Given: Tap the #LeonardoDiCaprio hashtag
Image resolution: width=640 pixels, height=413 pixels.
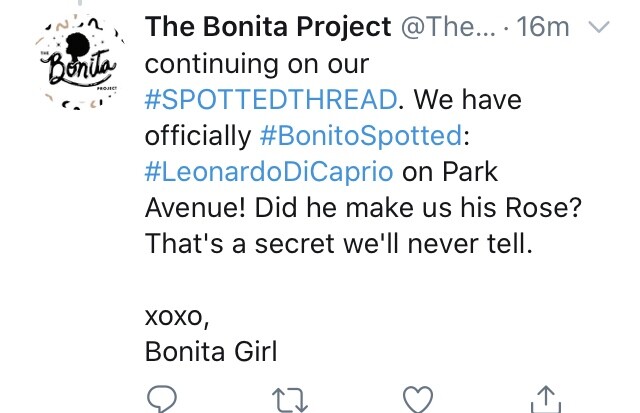Looking at the screenshot, I should coord(268,170).
